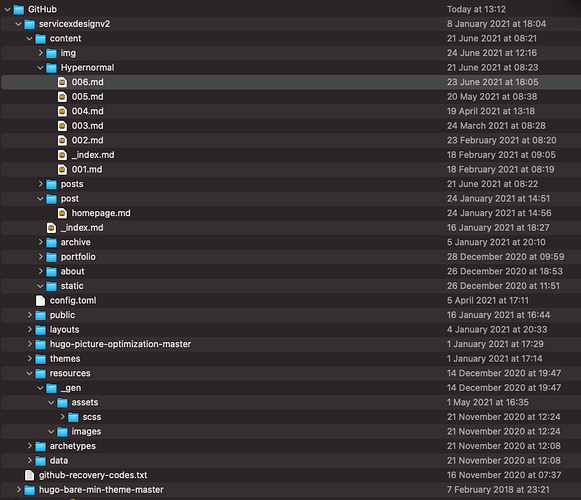Viewport: 581px width, 500px height.
Task: Expand the portfolio folder chevron
Action: (x=40, y=256)
